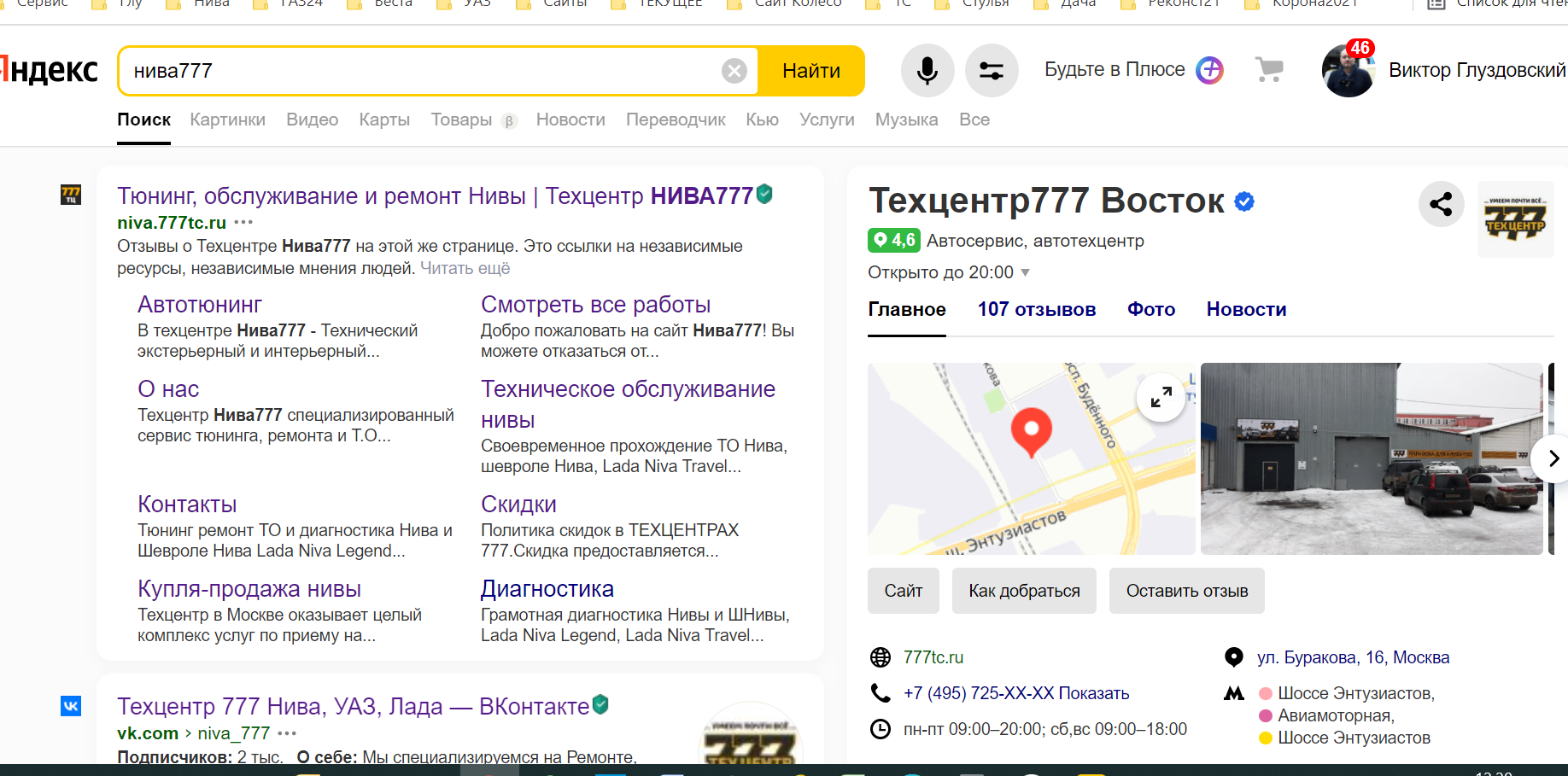
Task: Open the Новости tab in the company card
Action: tap(1246, 310)
